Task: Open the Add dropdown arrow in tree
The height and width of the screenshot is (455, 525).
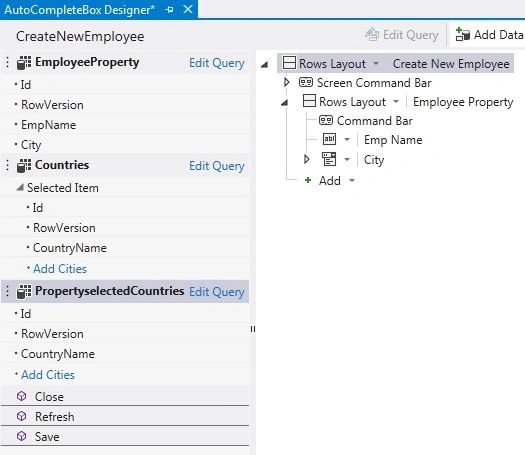Action: (352, 181)
